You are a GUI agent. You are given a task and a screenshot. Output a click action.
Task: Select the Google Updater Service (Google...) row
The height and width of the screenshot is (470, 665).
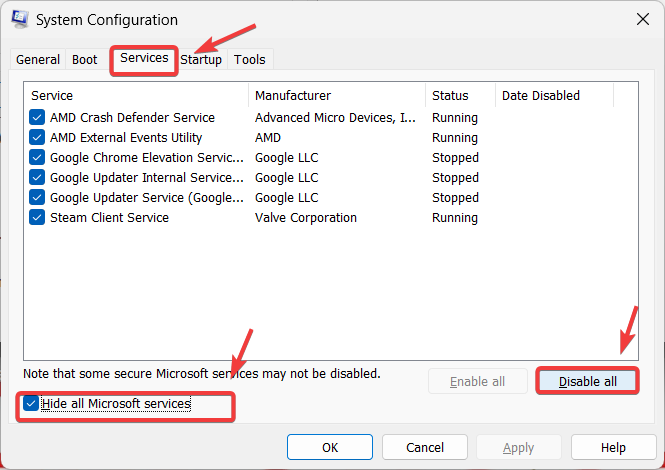pyautogui.click(x=146, y=198)
